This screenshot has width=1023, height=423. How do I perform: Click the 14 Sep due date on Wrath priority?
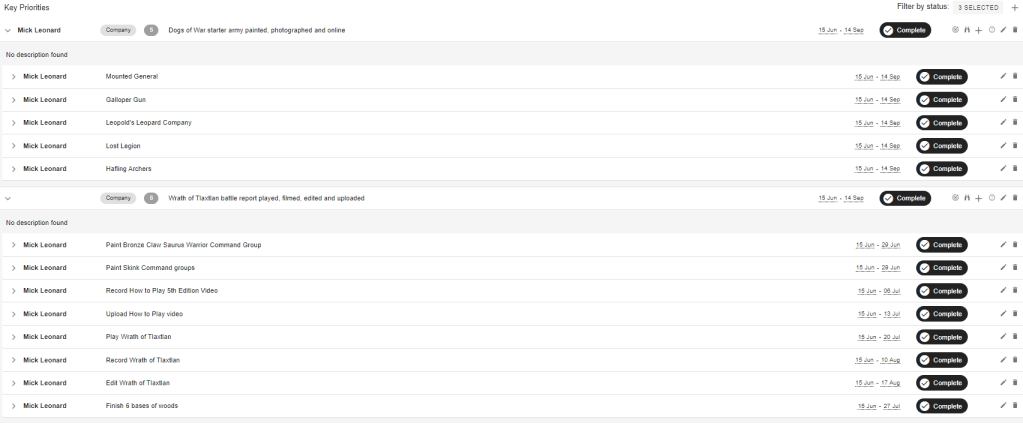click(854, 198)
